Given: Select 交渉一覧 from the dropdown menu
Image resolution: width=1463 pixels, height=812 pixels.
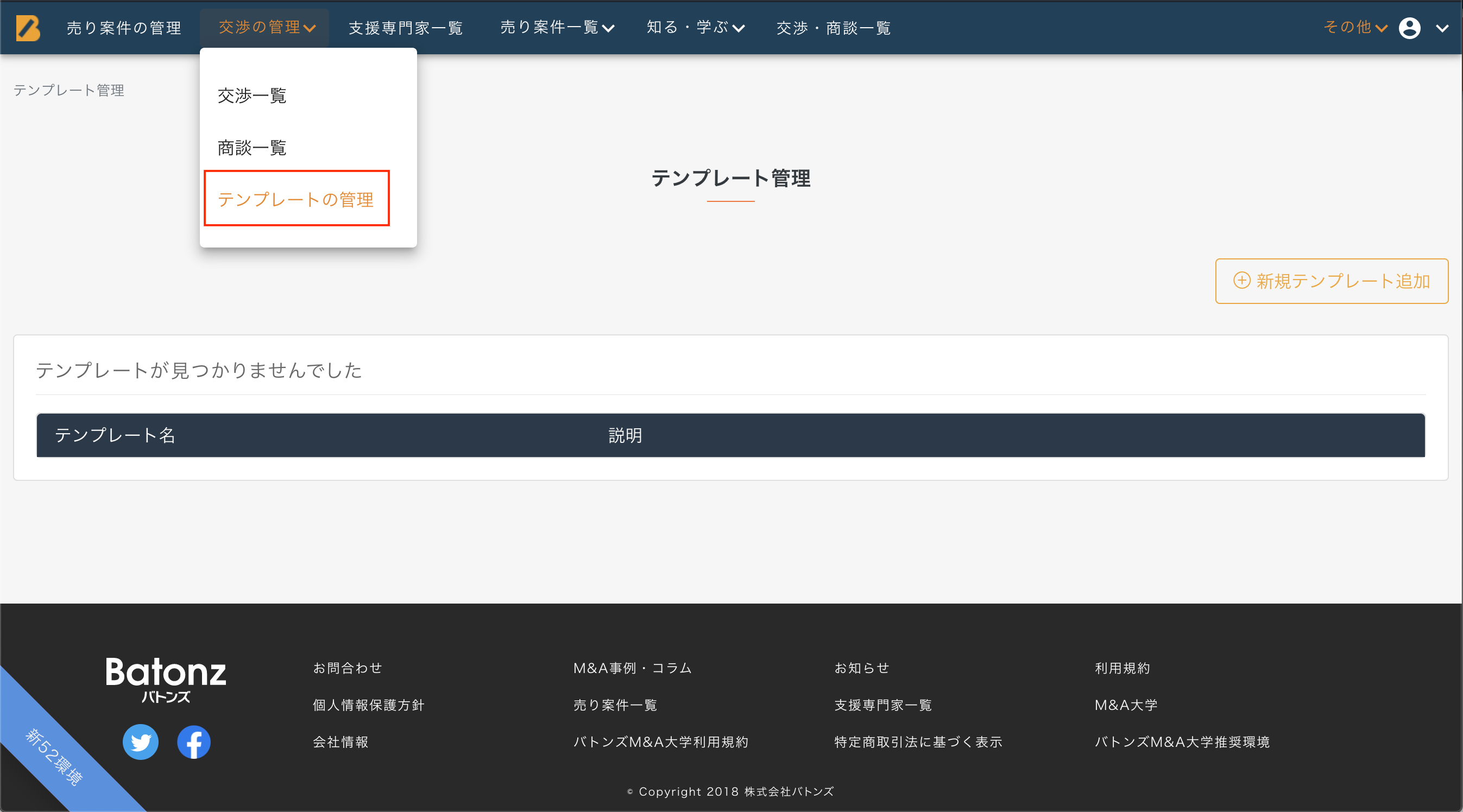Looking at the screenshot, I should (252, 96).
